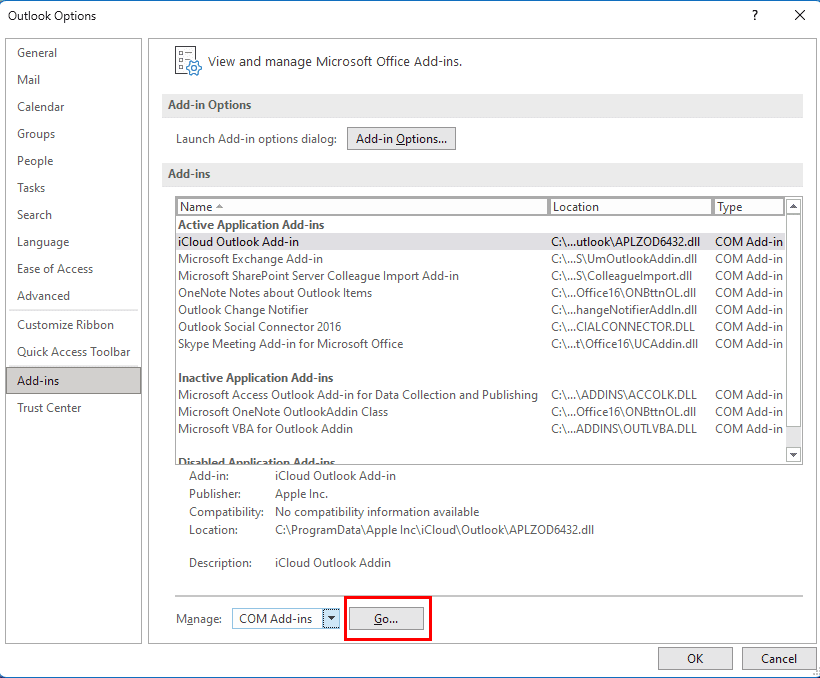Image resolution: width=820 pixels, height=678 pixels.
Task: Select iCloud Outlook Add-in row
Action: click(x=480, y=242)
